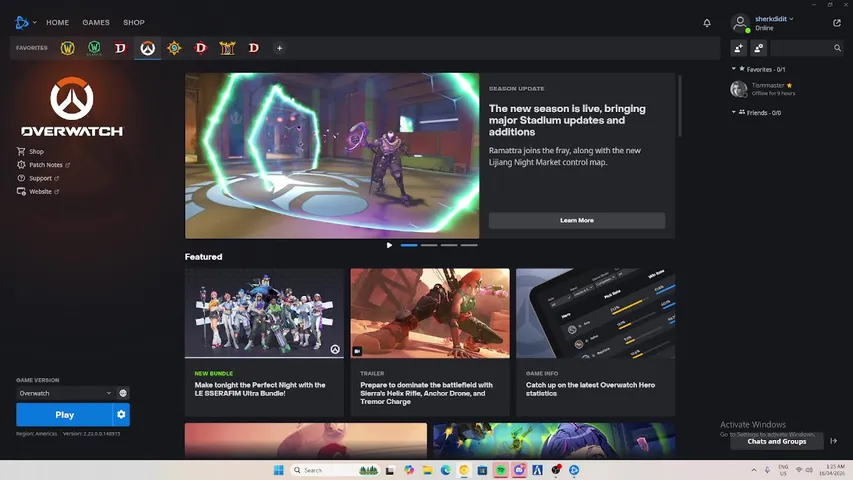Add a game to favorites bar
Viewport: 853px width, 480px height.
pos(280,48)
